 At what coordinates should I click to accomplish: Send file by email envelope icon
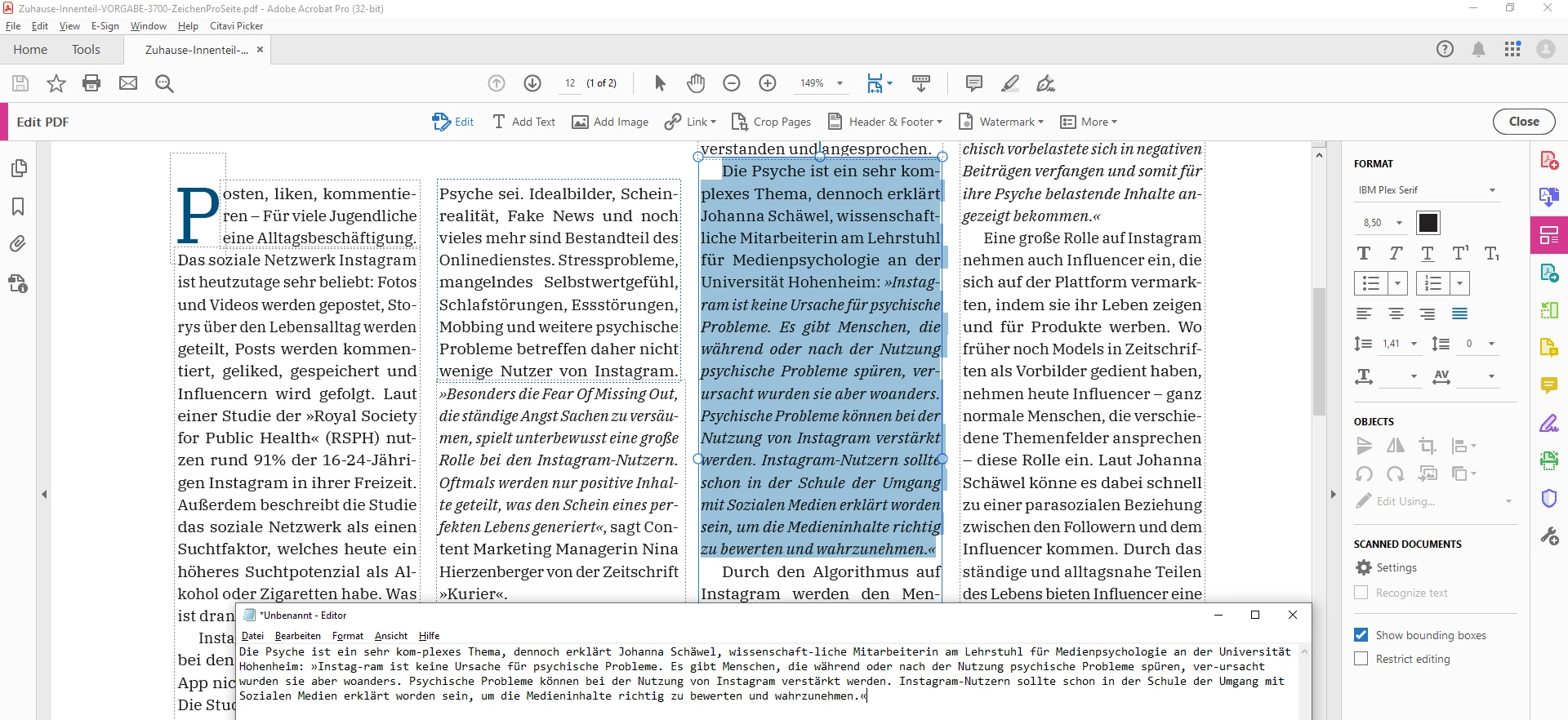tap(128, 83)
